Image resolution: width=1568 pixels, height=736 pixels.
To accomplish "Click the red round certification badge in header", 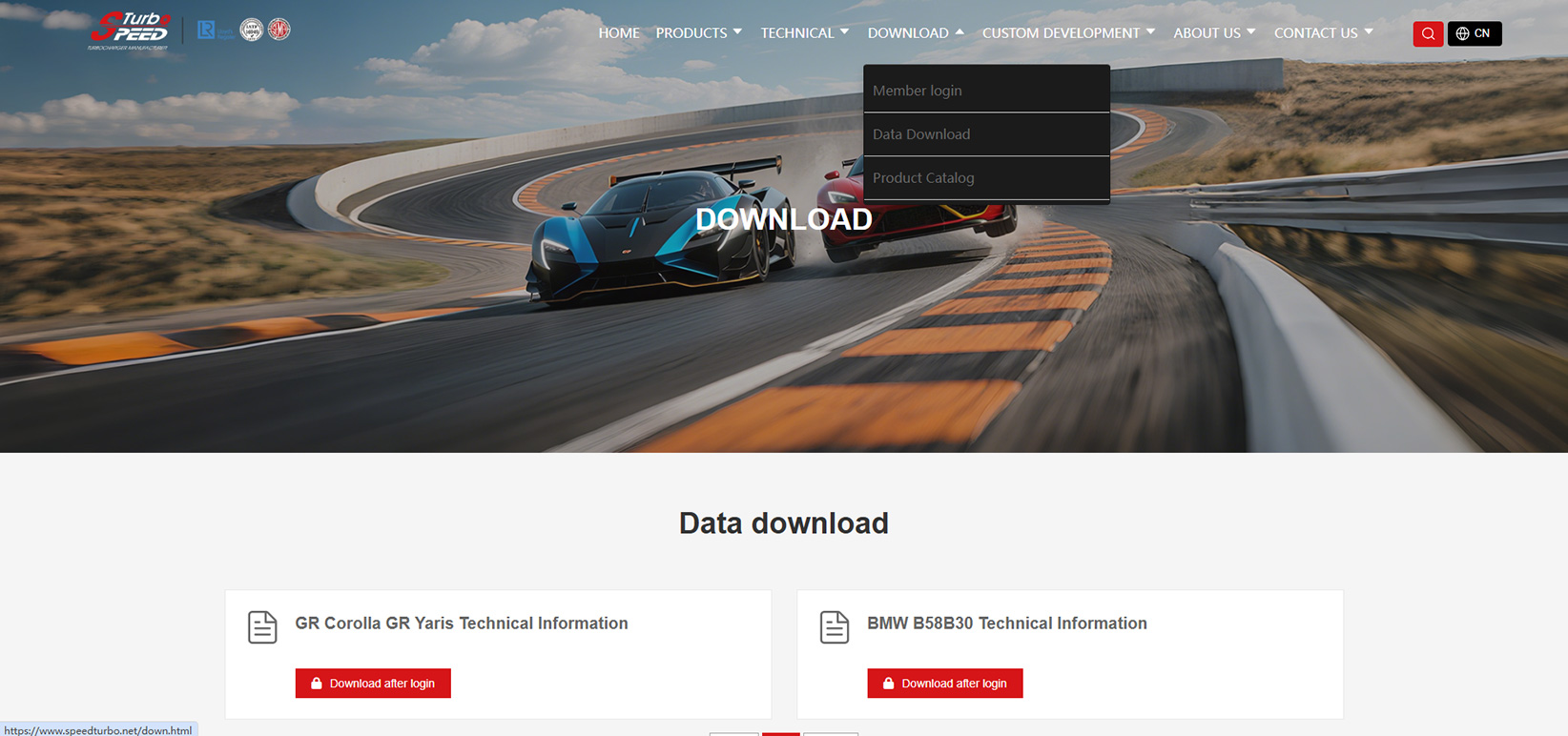I will pos(279,30).
